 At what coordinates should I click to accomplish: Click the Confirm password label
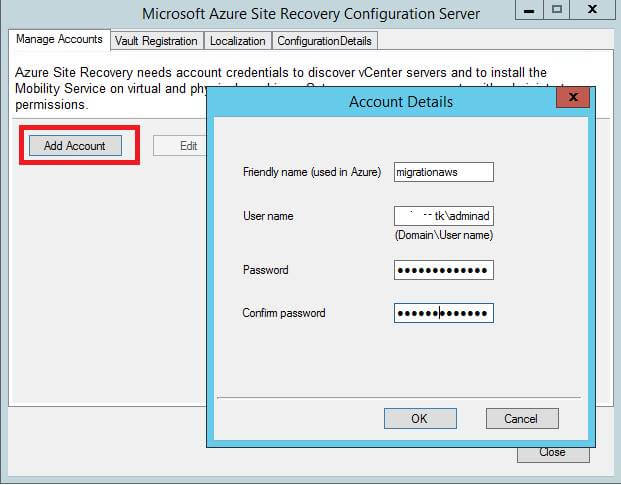coord(284,313)
